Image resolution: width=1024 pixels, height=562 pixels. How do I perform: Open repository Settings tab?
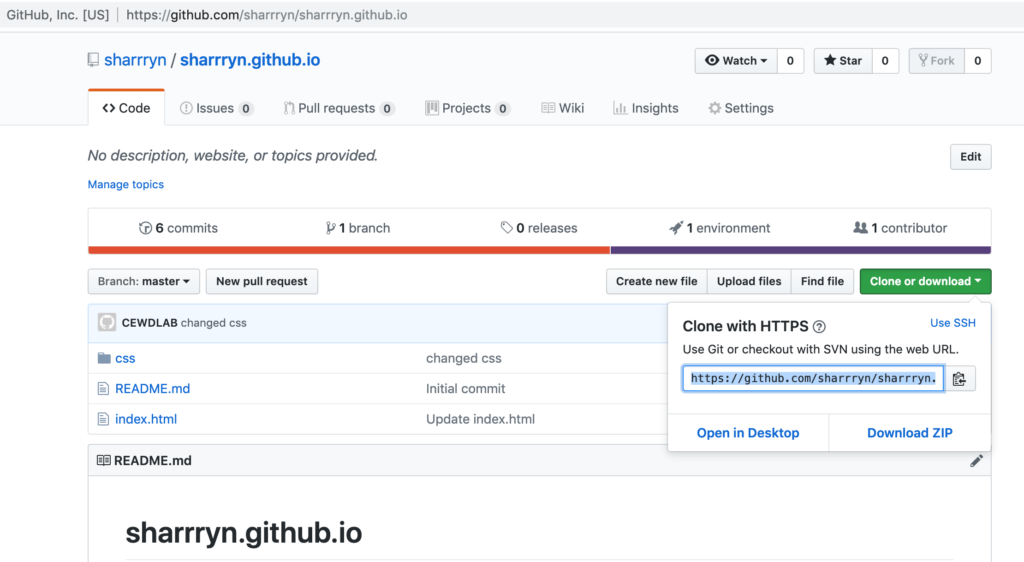741,108
